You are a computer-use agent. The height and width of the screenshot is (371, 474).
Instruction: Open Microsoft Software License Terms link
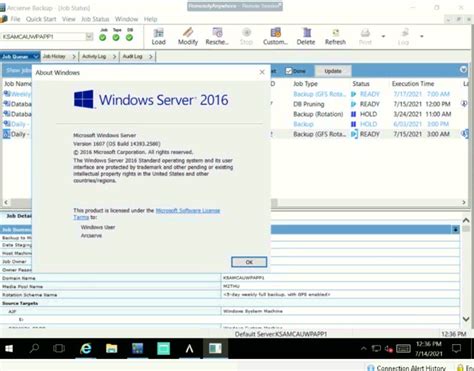(188, 211)
